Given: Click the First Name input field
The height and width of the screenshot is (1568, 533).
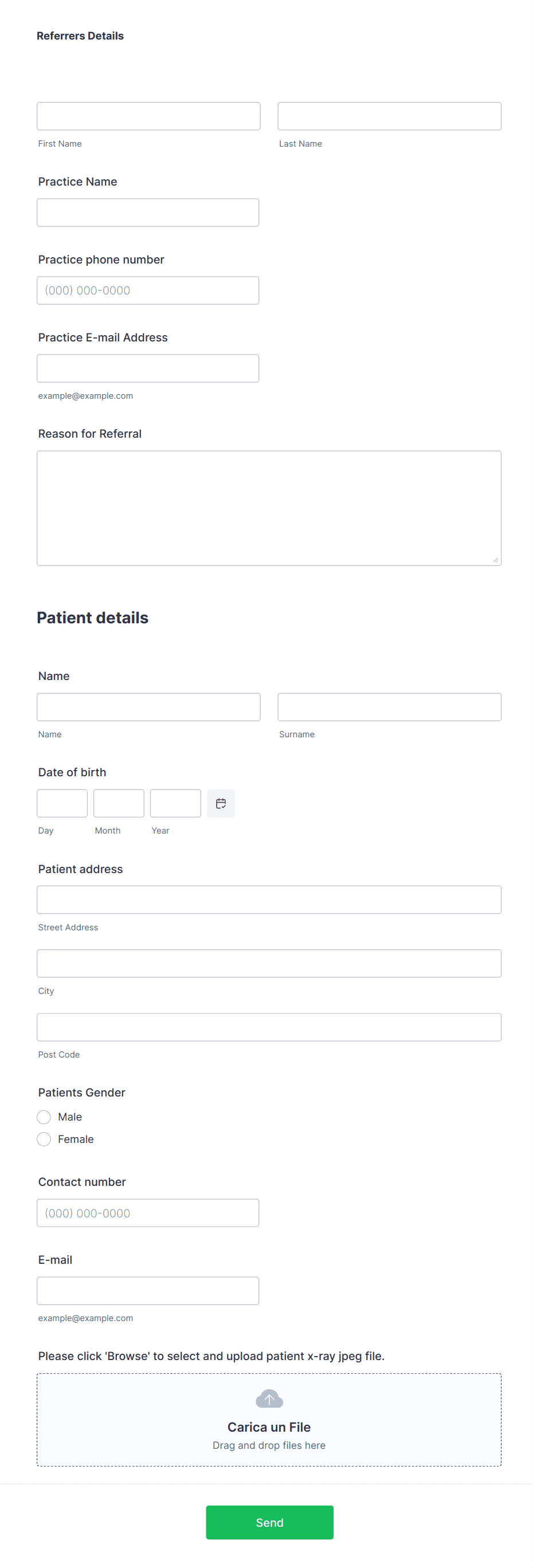Looking at the screenshot, I should (148, 116).
